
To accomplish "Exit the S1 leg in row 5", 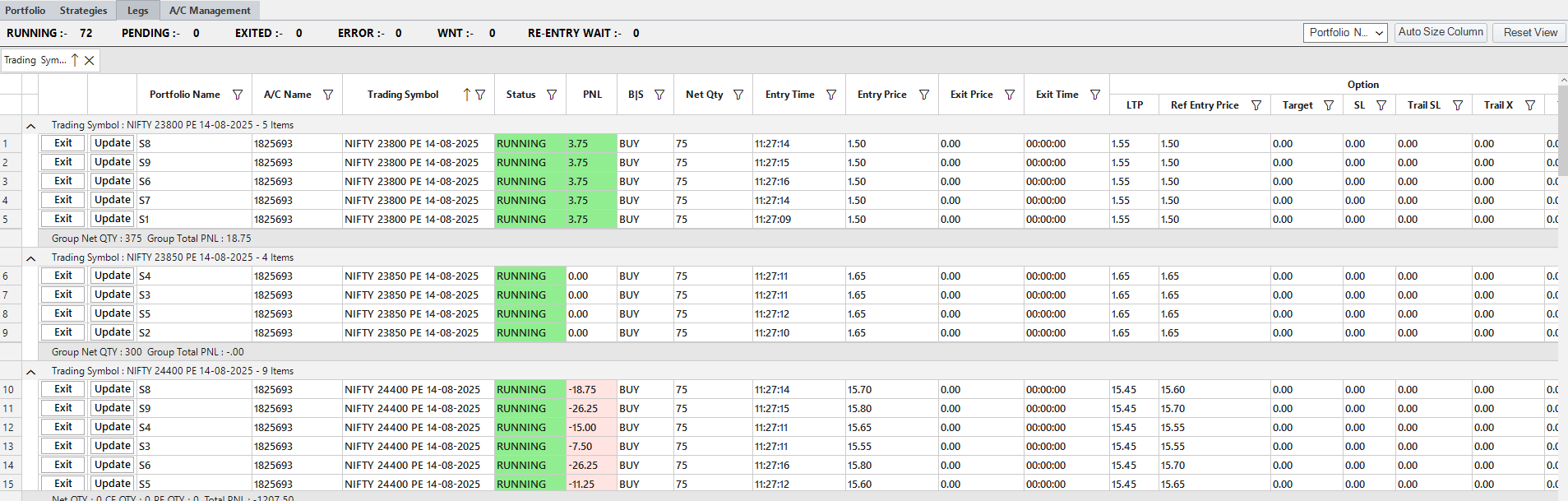I will pos(63,219).
